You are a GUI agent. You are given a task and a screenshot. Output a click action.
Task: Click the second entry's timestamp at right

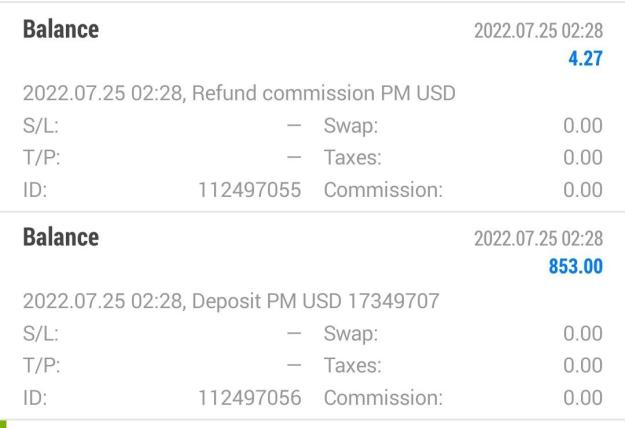pyautogui.click(x=538, y=239)
